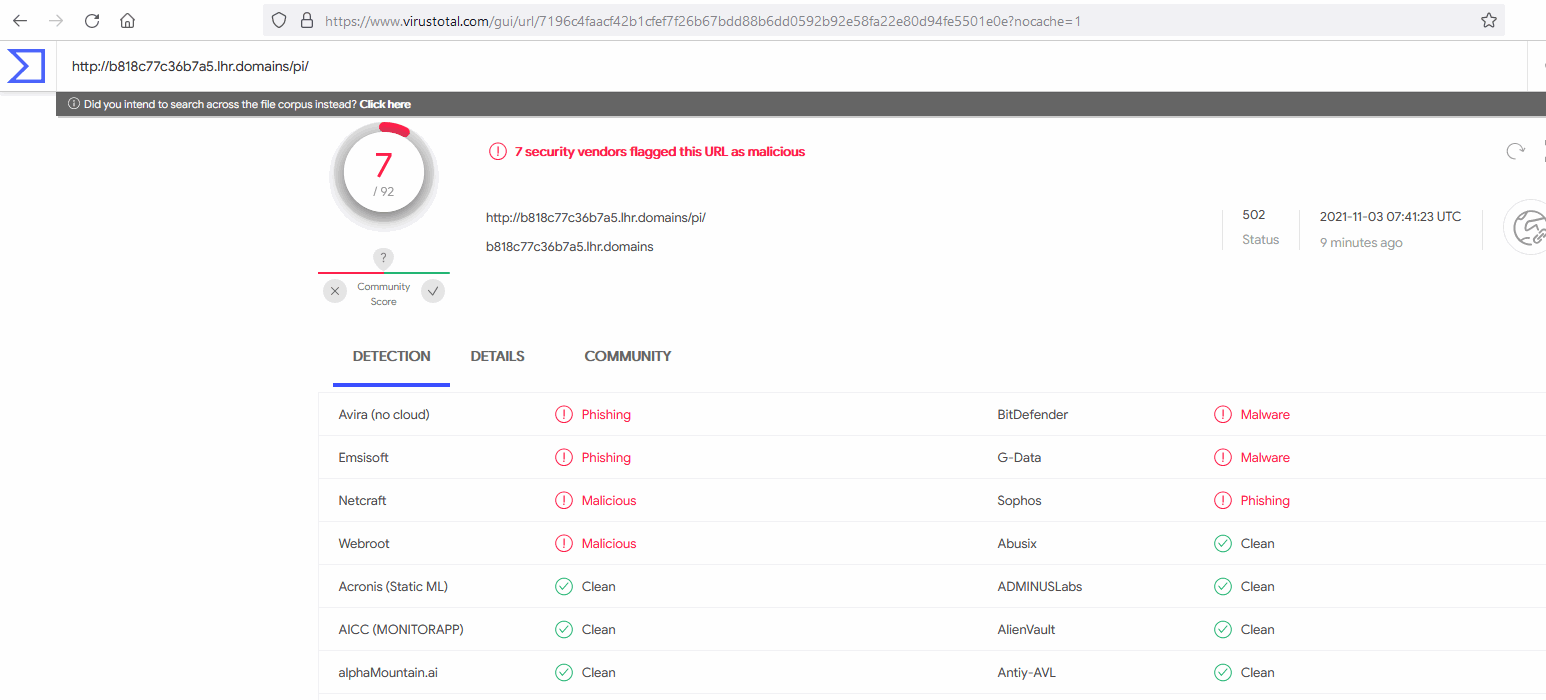Click the shield tracking protection icon

point(280,20)
